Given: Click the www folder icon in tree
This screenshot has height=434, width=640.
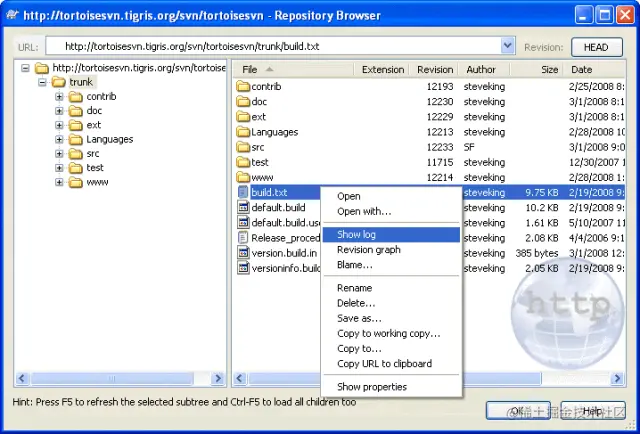Looking at the screenshot, I should point(76,182).
